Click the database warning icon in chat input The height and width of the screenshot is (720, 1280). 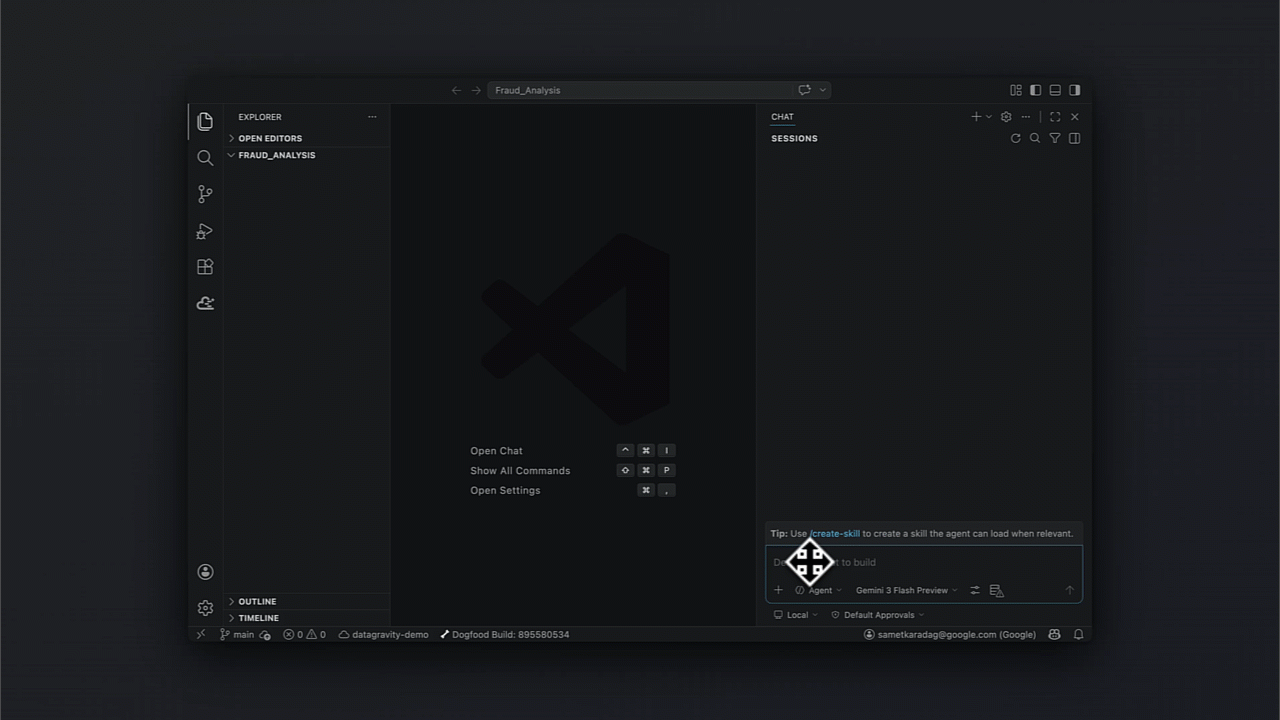[996, 590]
